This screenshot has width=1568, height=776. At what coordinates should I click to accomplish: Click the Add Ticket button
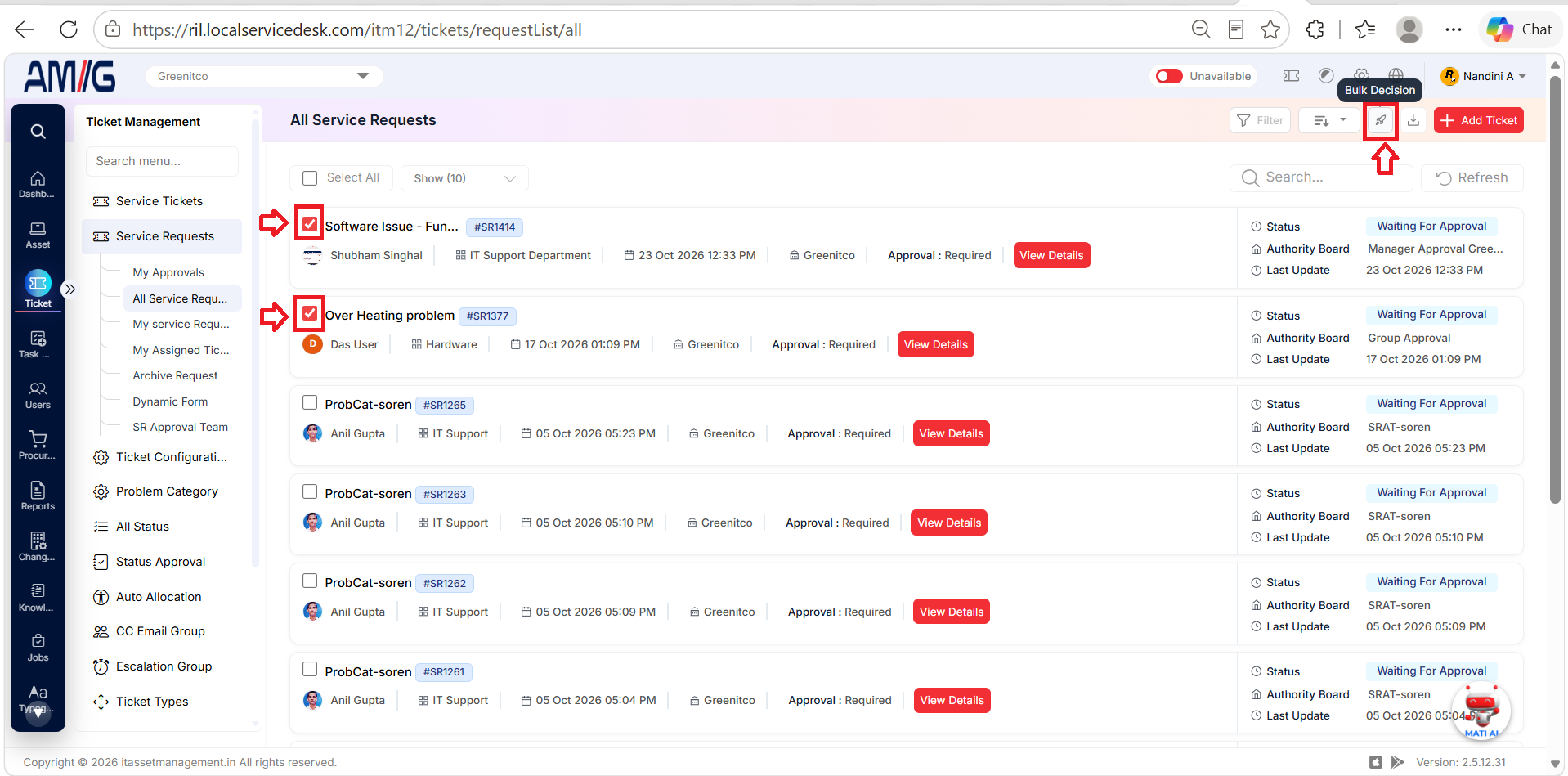[1479, 120]
